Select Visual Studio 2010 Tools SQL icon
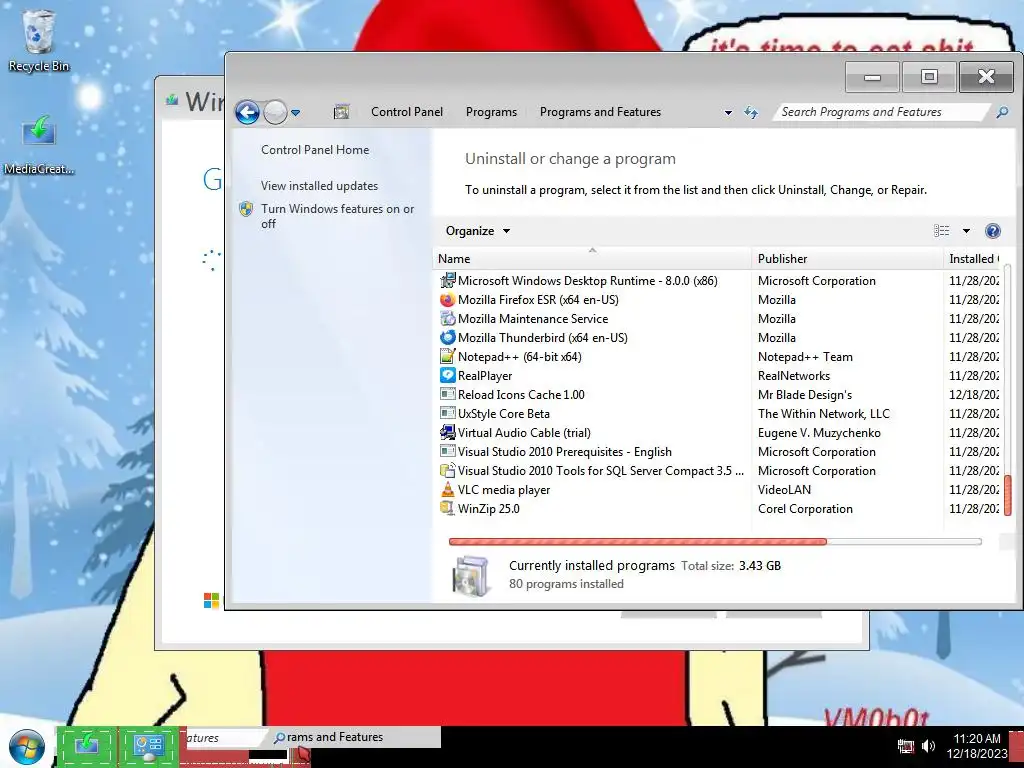Image resolution: width=1024 pixels, height=768 pixels. [447, 470]
